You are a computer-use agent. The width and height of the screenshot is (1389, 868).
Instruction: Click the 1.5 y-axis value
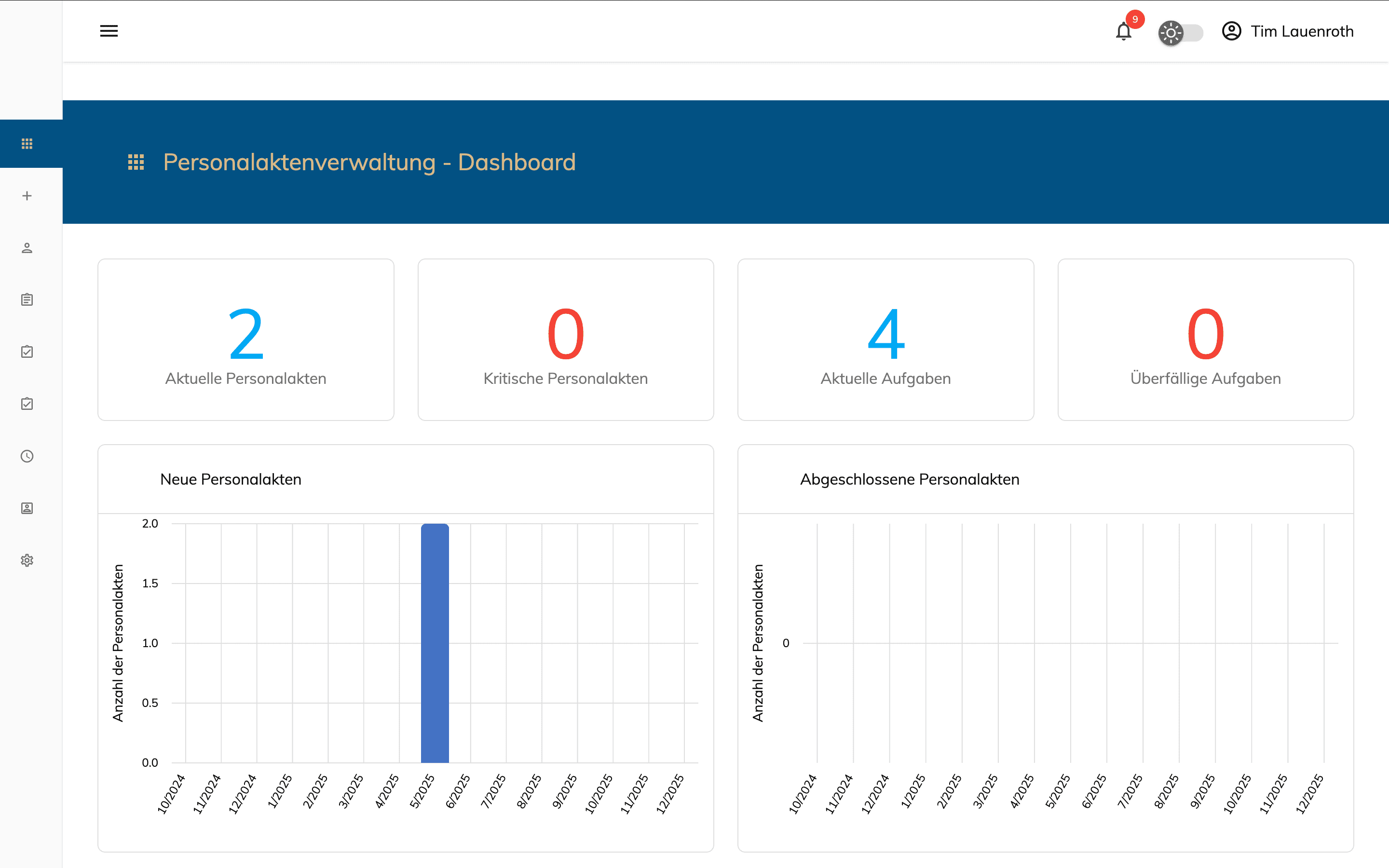tap(150, 583)
